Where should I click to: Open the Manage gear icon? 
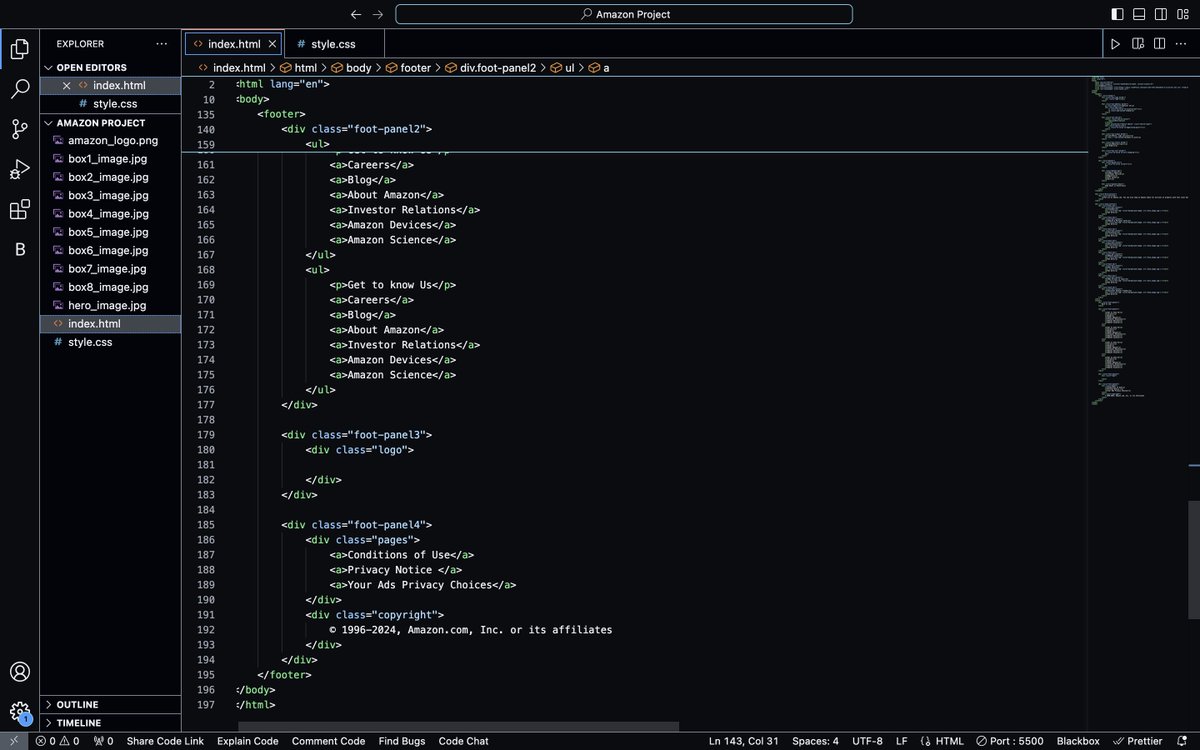(x=19, y=712)
